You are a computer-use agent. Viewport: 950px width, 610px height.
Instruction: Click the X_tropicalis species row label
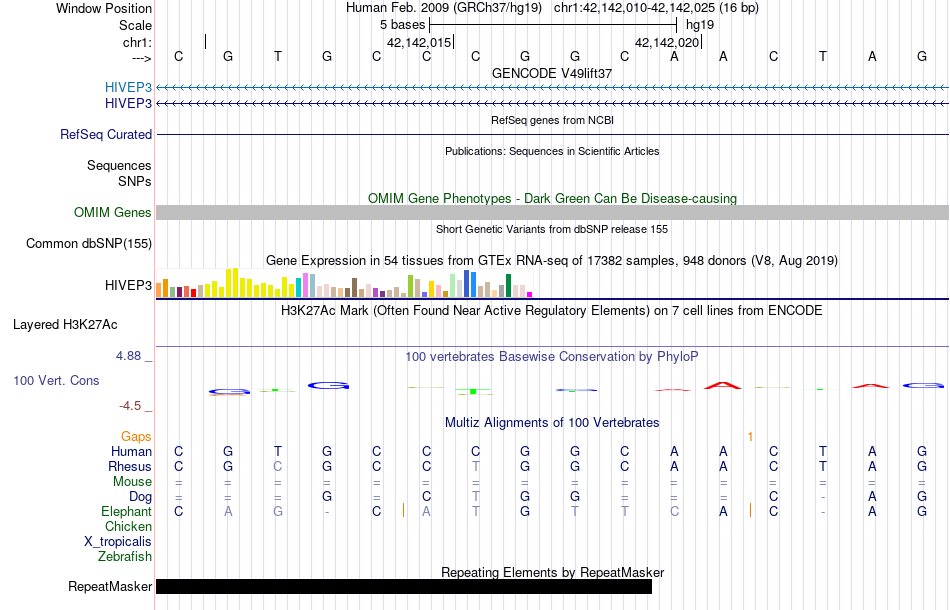[x=118, y=542]
